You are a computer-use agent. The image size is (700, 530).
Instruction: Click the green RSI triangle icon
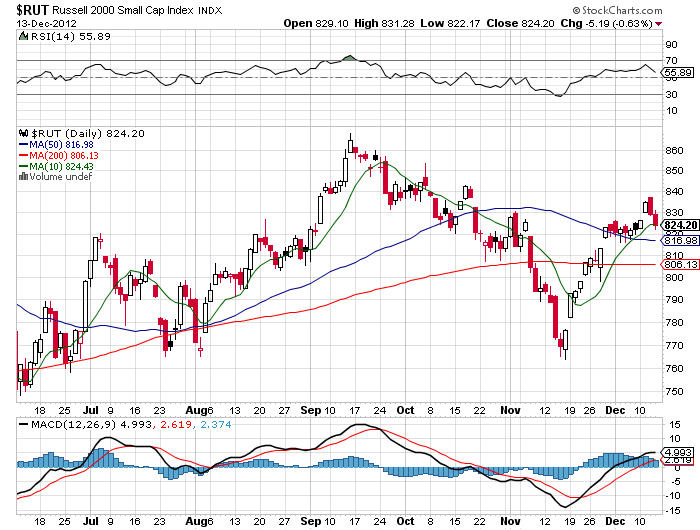[x=24, y=36]
